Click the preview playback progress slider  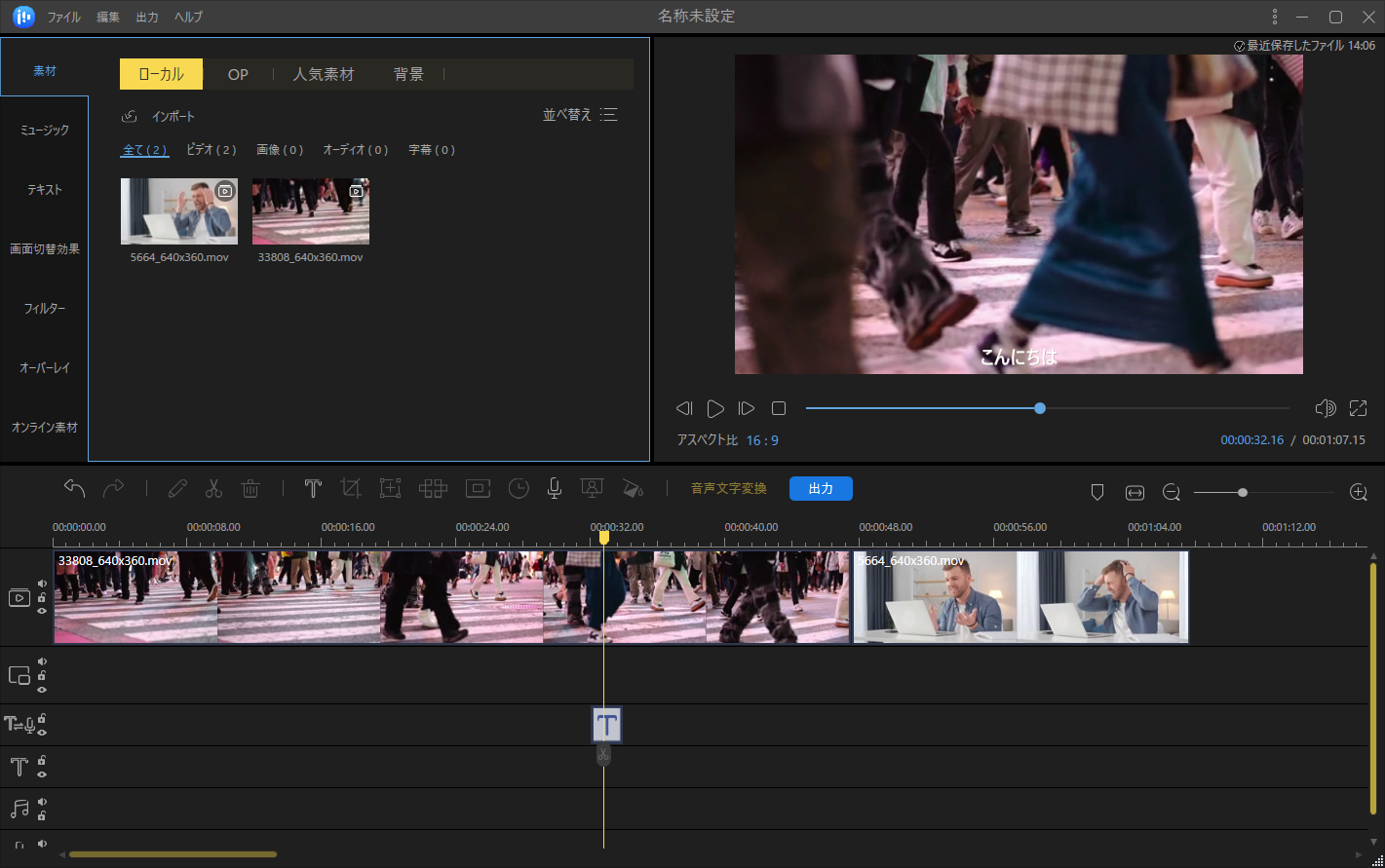tap(1048, 408)
